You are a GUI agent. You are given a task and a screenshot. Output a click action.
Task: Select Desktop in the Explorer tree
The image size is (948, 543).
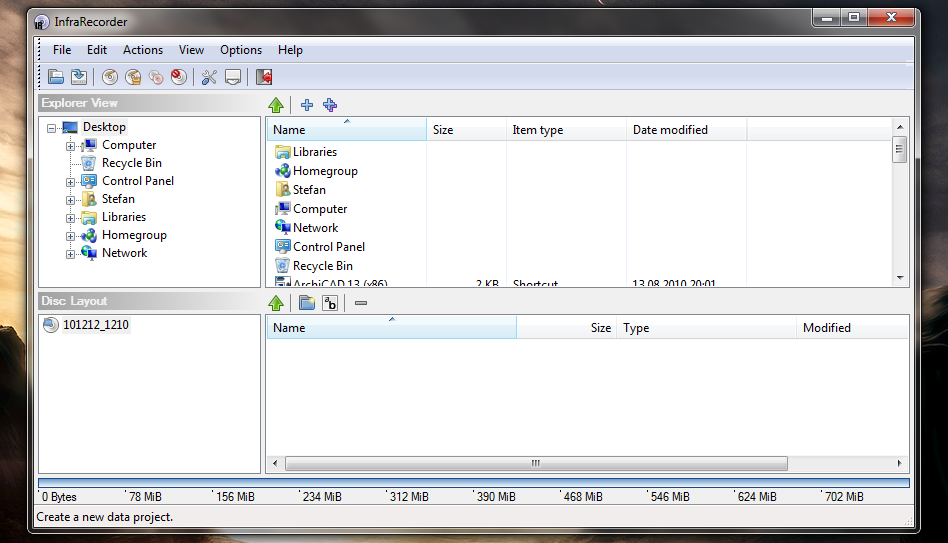pyautogui.click(x=104, y=127)
